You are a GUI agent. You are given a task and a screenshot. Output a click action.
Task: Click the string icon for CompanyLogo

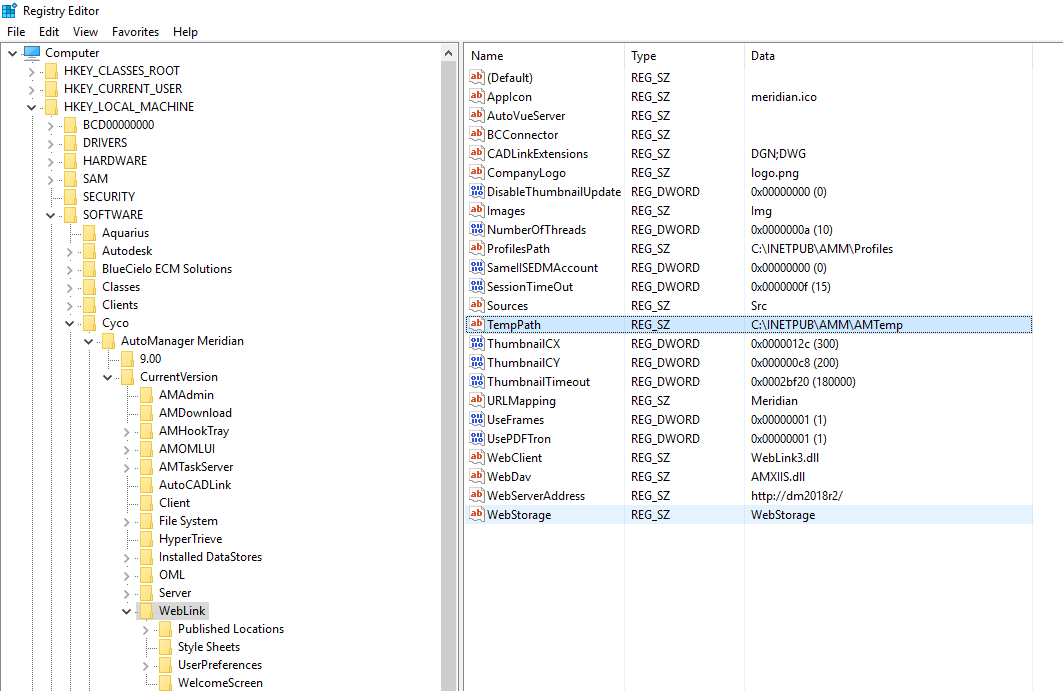tap(477, 172)
